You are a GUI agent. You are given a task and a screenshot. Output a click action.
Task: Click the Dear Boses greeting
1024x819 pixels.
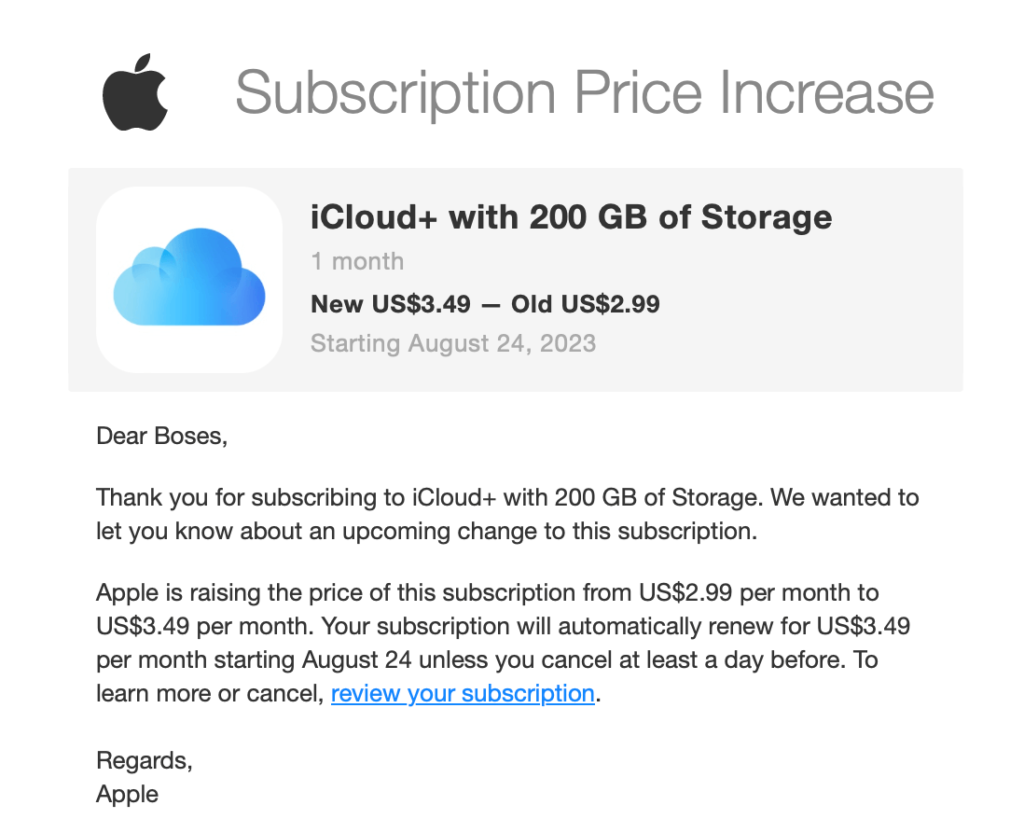coord(162,436)
